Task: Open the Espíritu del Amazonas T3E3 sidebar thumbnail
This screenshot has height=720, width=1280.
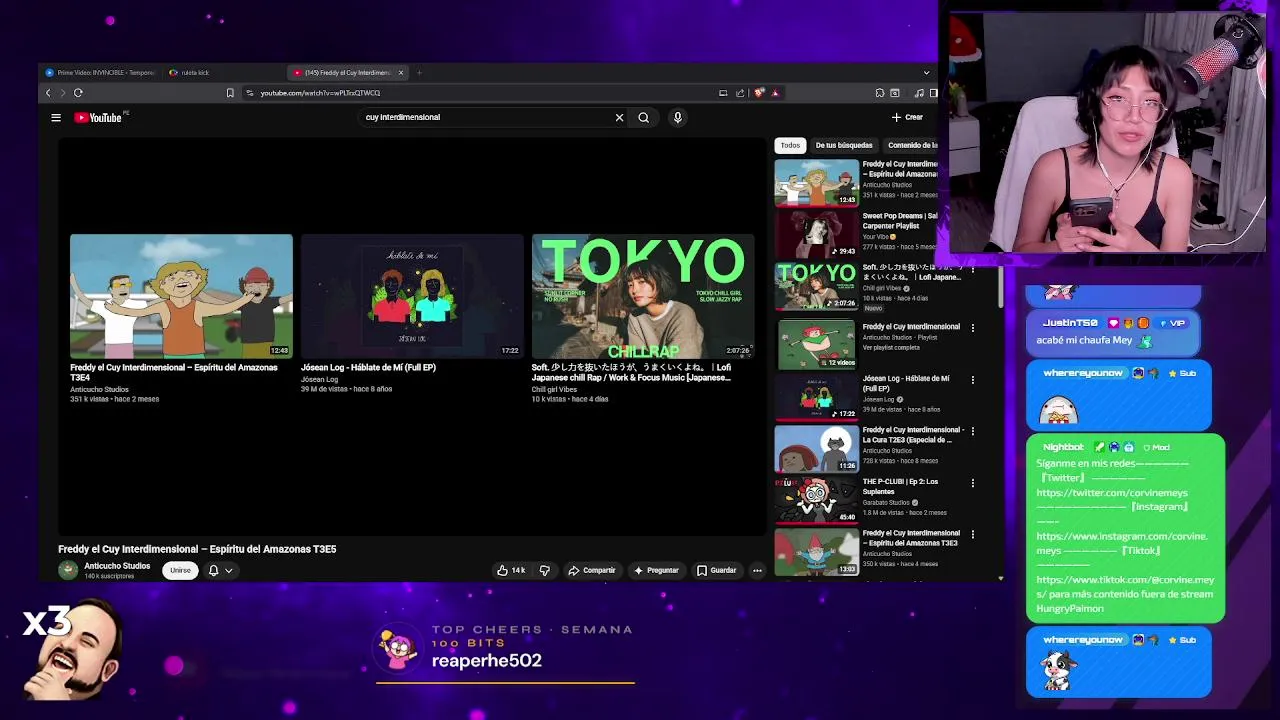Action: coord(816,551)
